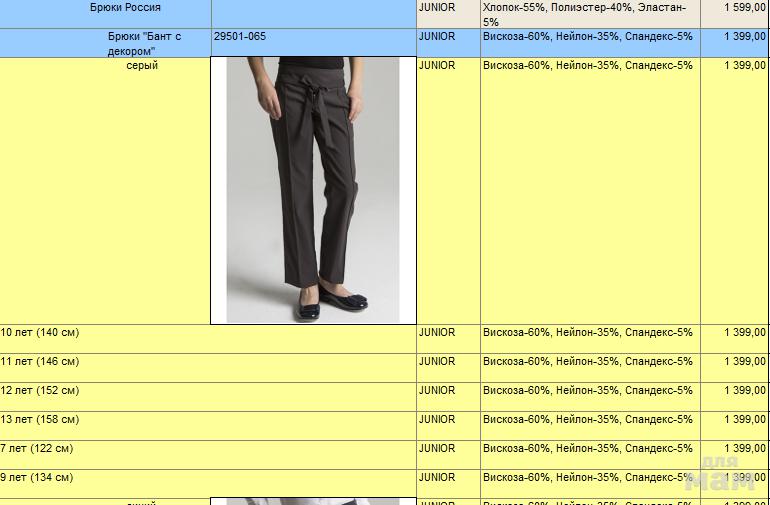Select the 7 лет (122 см) size cell

(37, 449)
